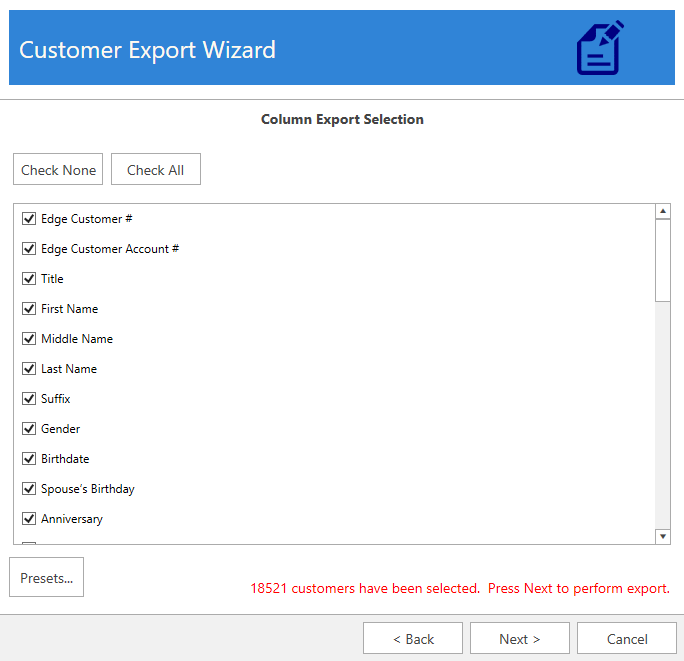Uncheck the Edge Customer # checkbox

click(29, 219)
